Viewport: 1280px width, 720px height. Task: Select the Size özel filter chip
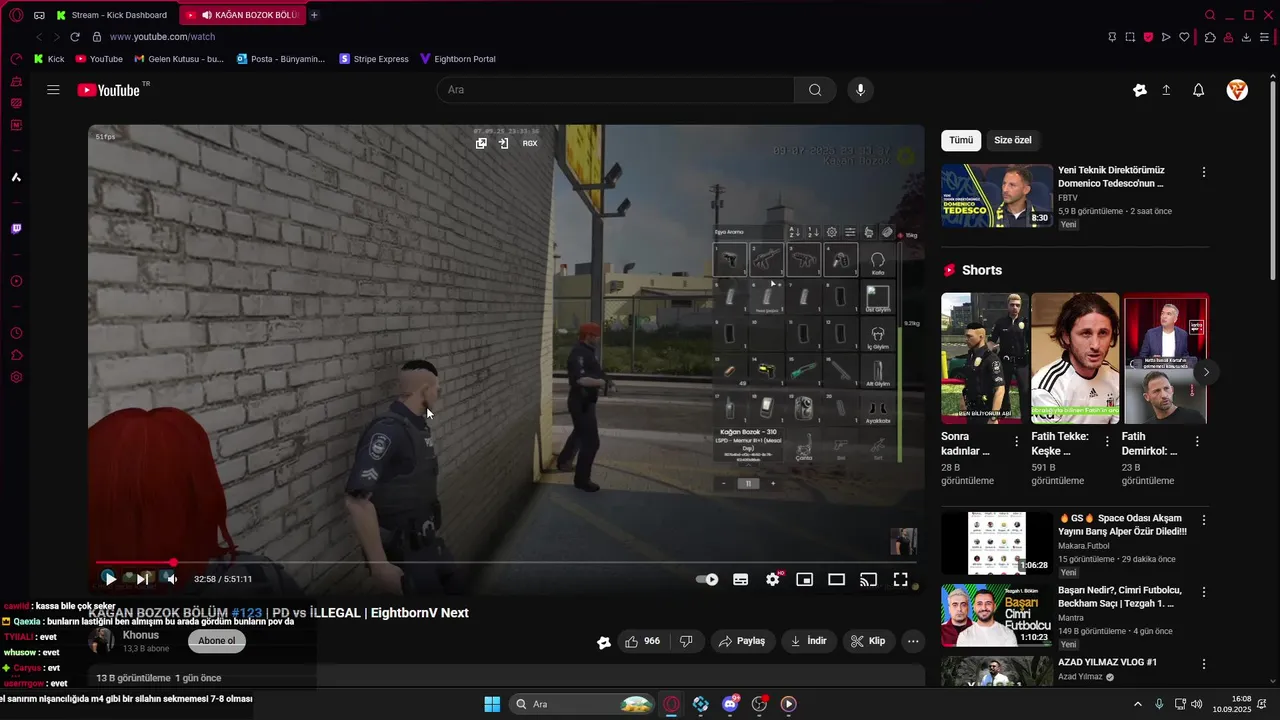(1013, 140)
